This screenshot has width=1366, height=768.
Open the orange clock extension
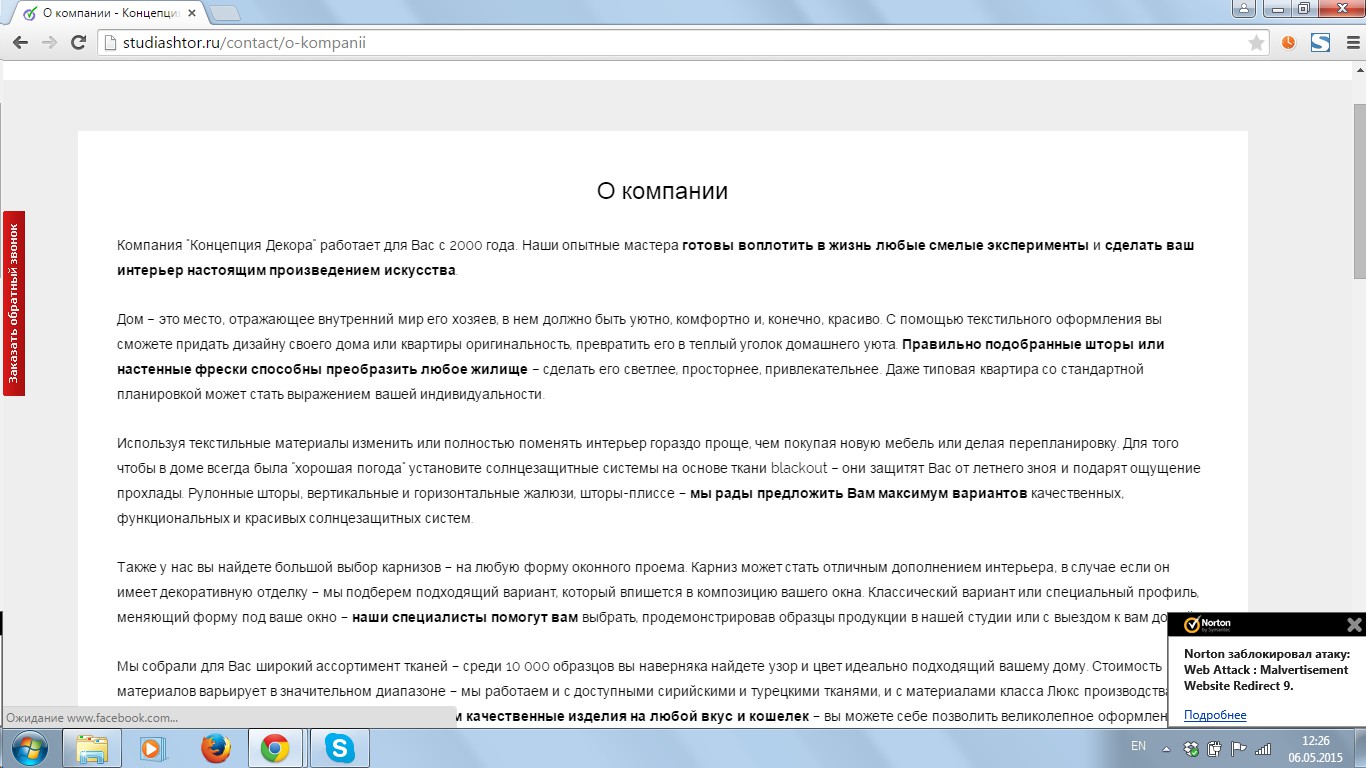1289,43
